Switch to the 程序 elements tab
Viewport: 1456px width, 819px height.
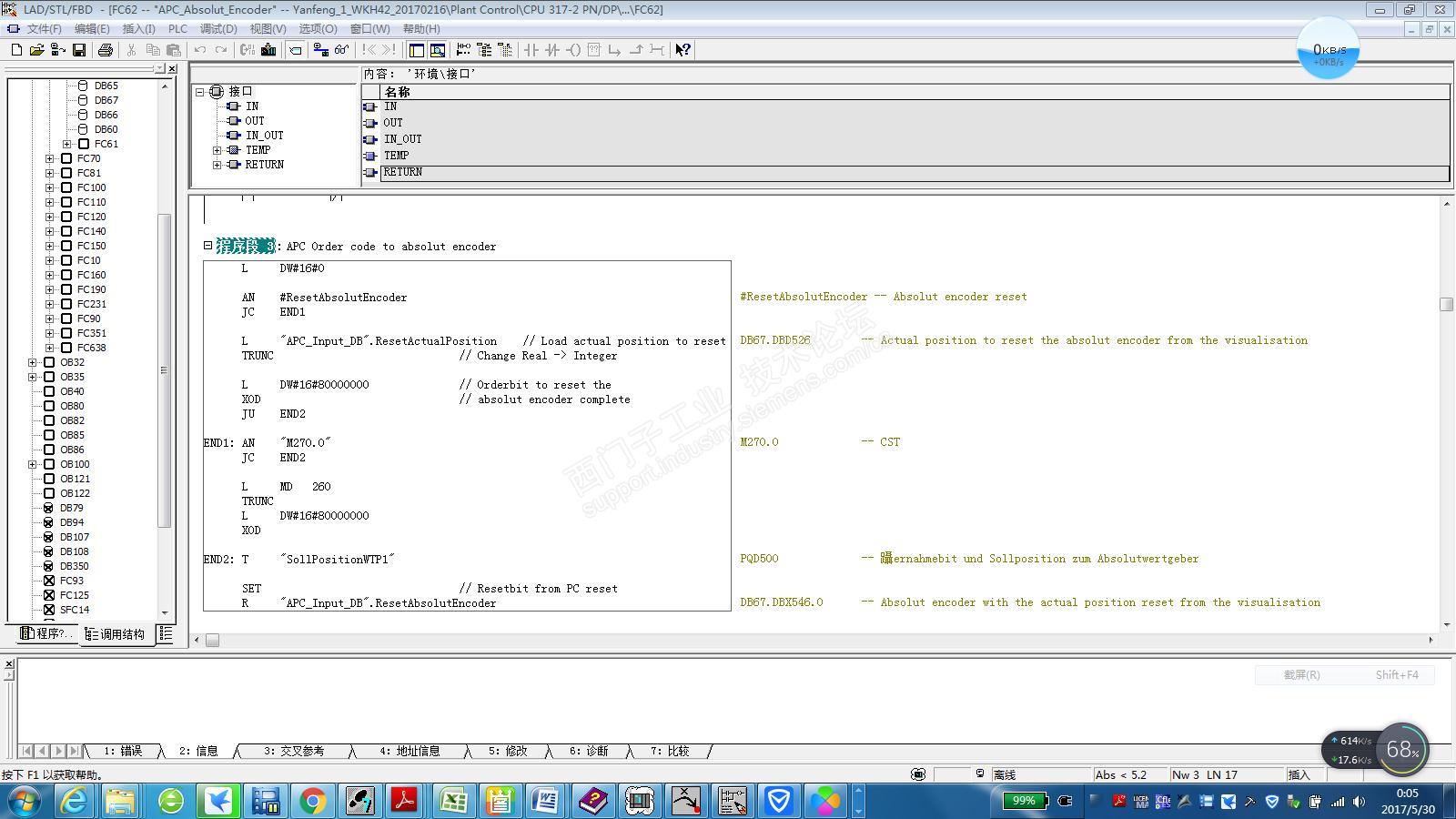[x=45, y=633]
